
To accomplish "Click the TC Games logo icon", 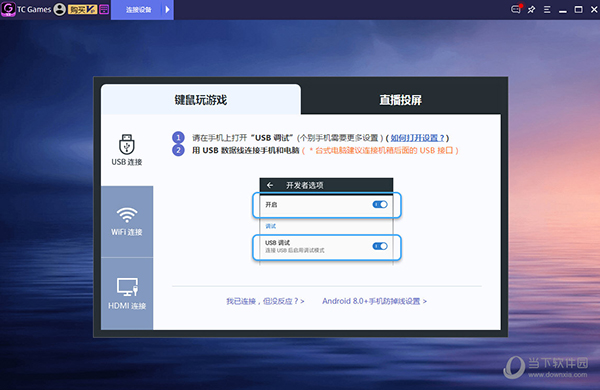I will point(8,9).
